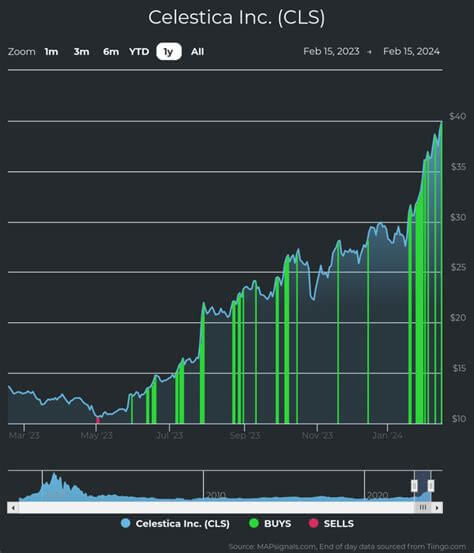This screenshot has width=474, height=553.
Task: Click the Celestica Inc. (CLS) chart title
Action: pyautogui.click(x=237, y=17)
